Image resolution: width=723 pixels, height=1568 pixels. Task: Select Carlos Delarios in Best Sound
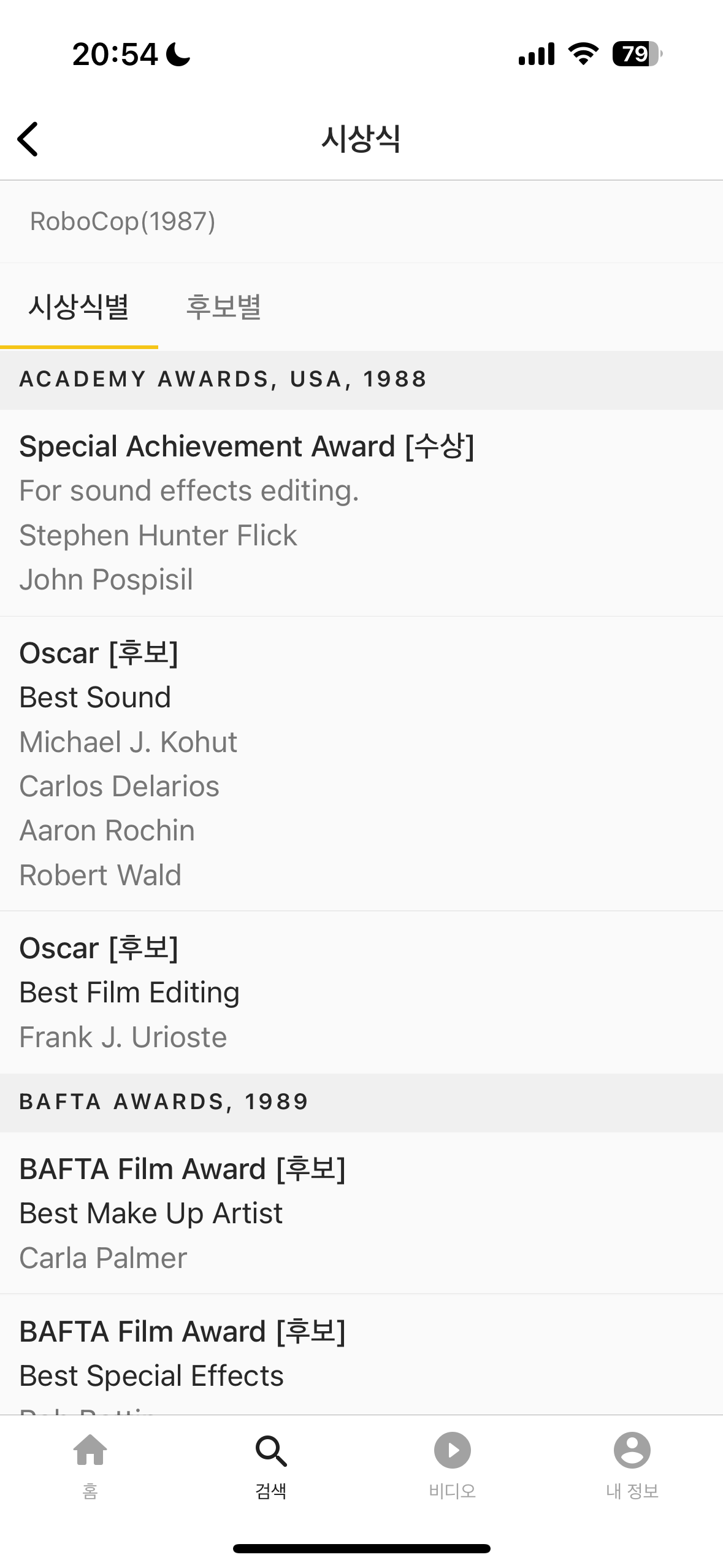(x=120, y=786)
